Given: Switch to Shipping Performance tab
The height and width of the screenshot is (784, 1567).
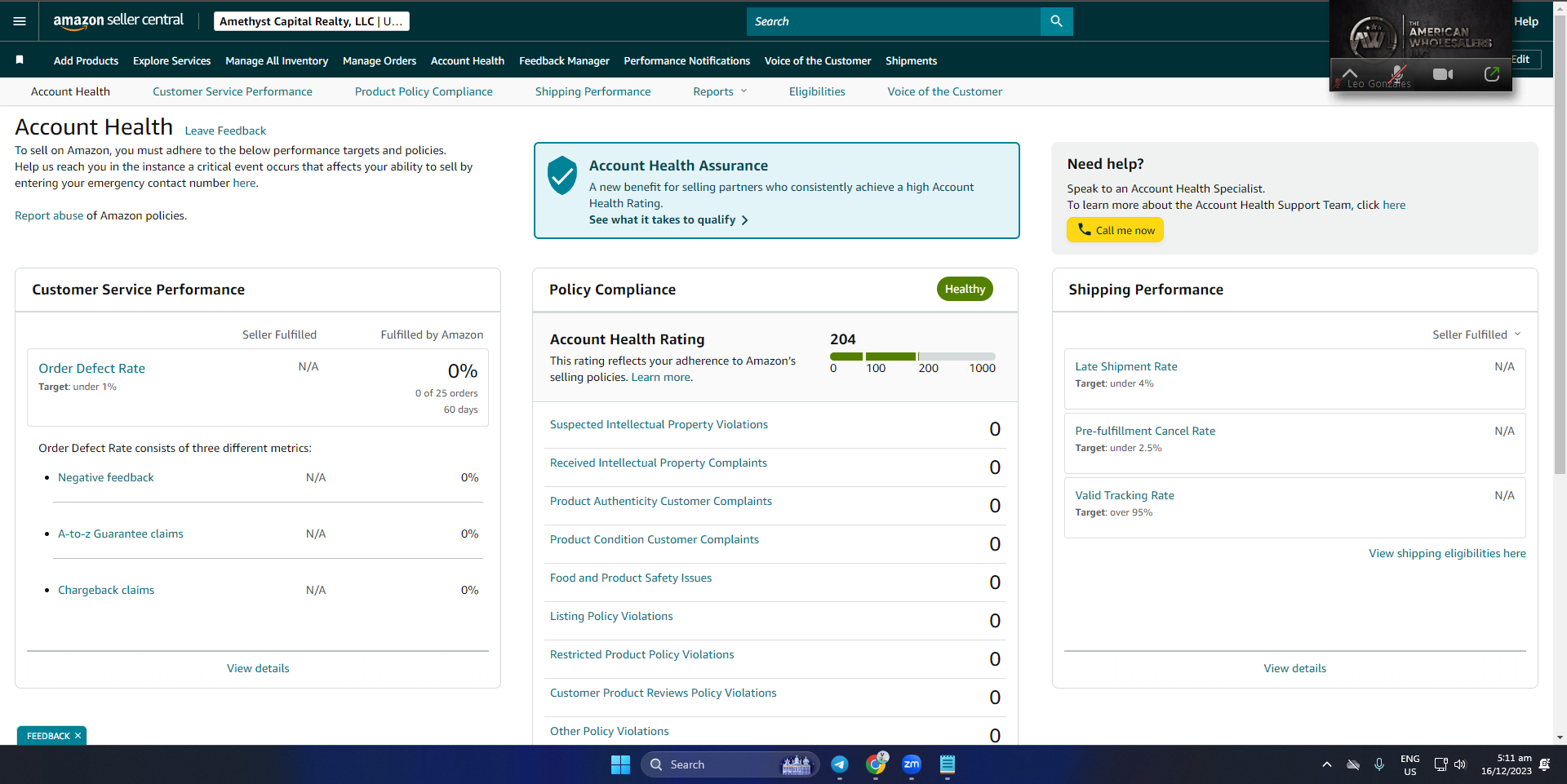Looking at the screenshot, I should pyautogui.click(x=593, y=91).
